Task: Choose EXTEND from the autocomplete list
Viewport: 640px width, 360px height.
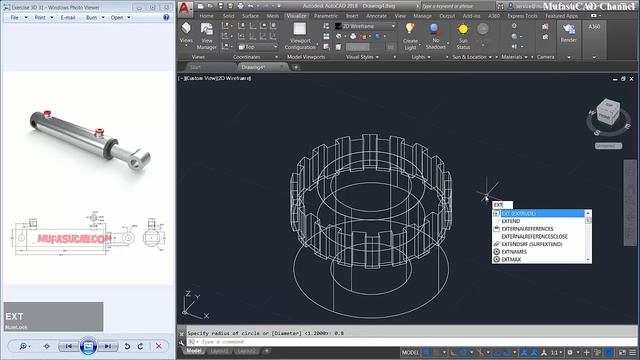Action: click(539, 221)
